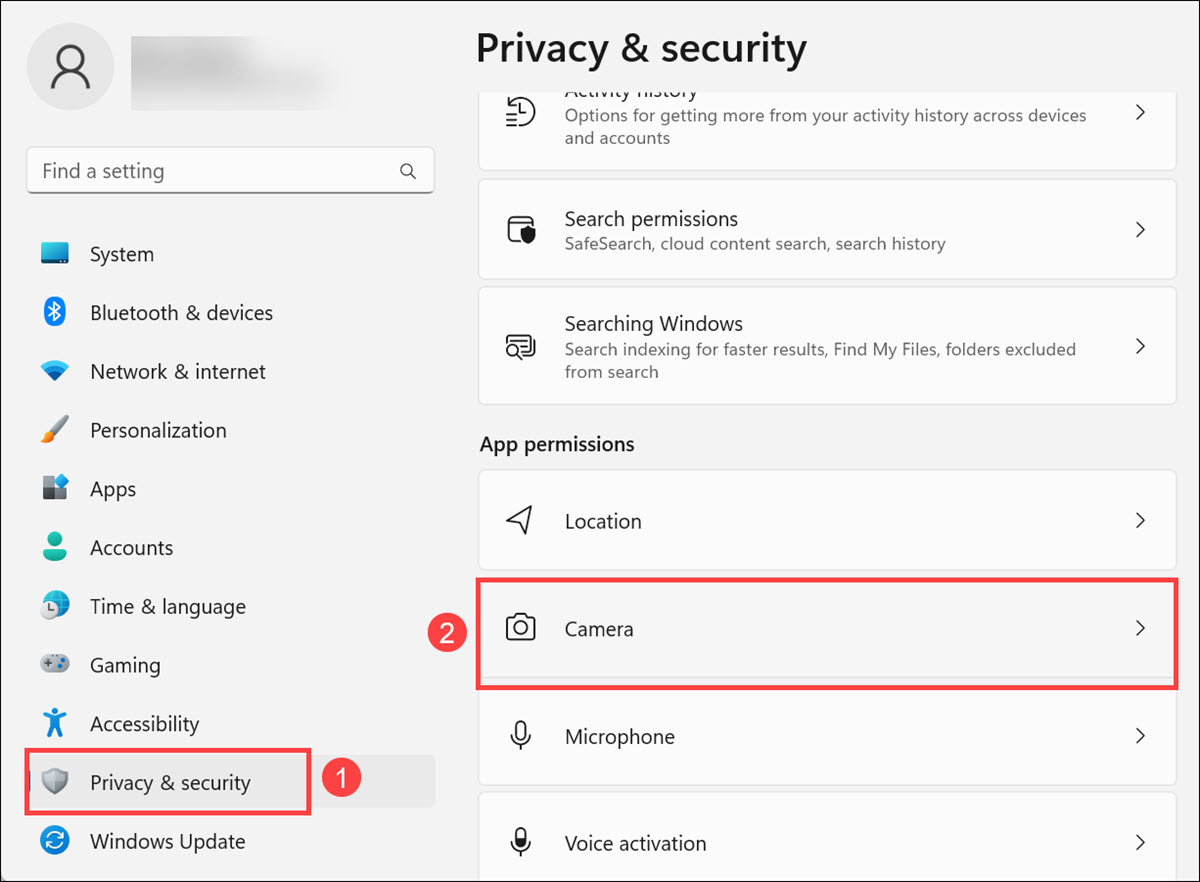Go to Apps settings section
The image size is (1200, 882).
[x=112, y=489]
